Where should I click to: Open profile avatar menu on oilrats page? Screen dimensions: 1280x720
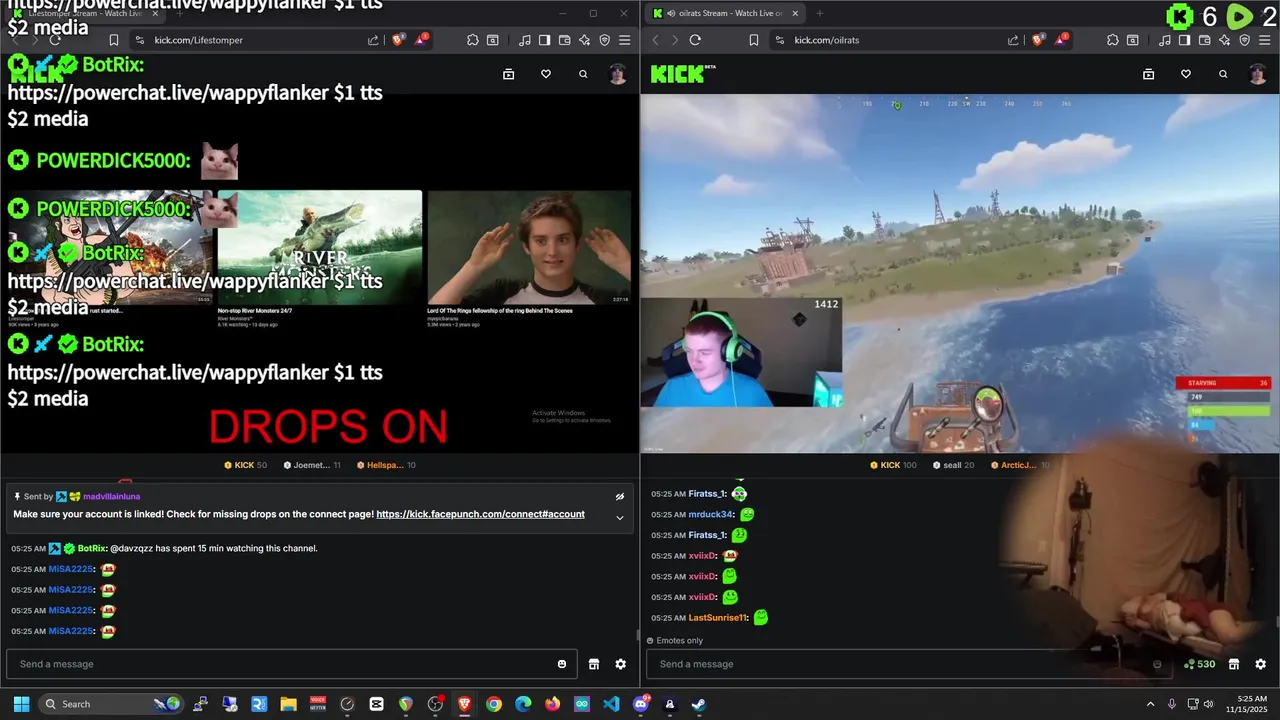1258,74
